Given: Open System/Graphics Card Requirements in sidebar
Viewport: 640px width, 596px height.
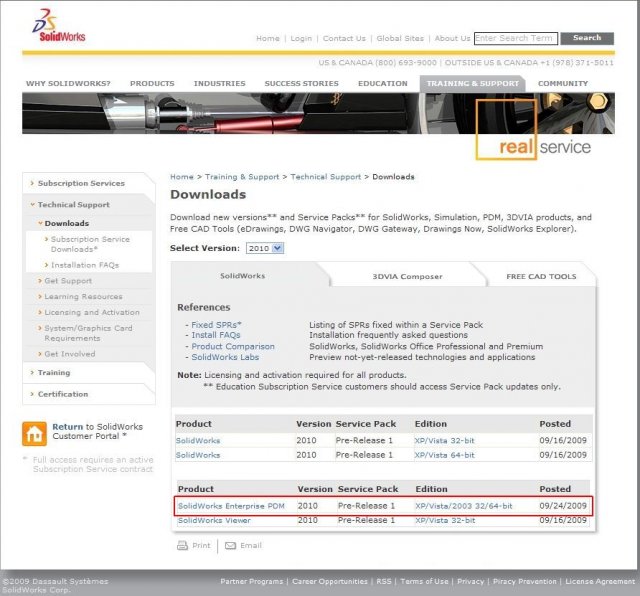Looking at the screenshot, I should (x=88, y=333).
